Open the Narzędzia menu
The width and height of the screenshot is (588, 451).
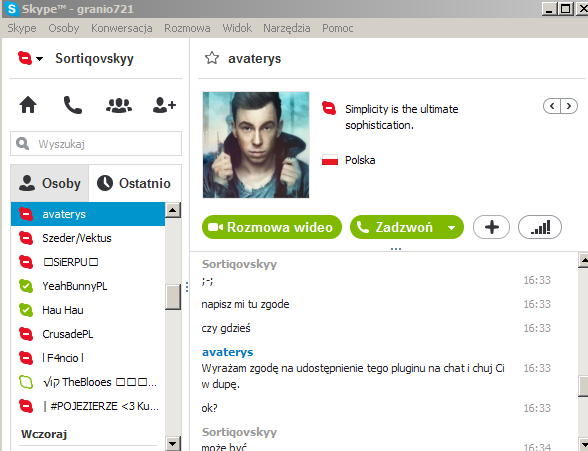tap(286, 28)
